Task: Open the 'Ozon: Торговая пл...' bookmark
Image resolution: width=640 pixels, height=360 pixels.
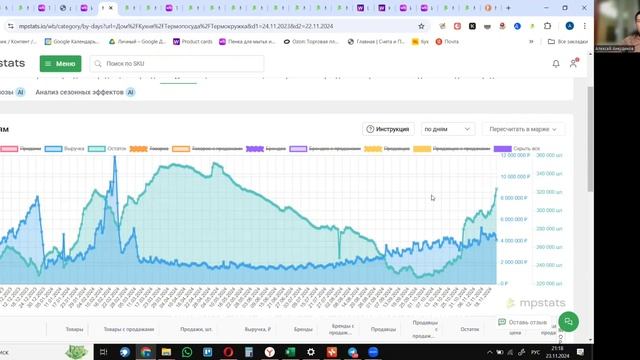Action: pos(311,41)
